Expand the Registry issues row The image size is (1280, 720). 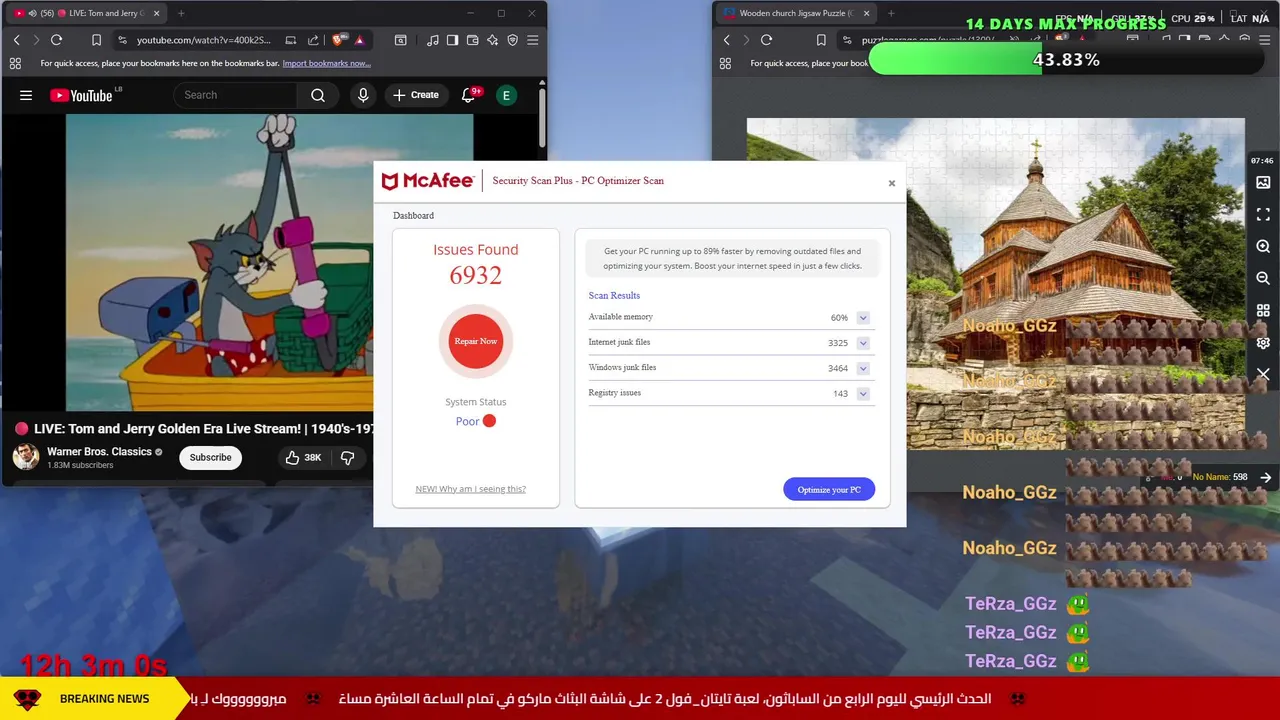pyautogui.click(x=863, y=394)
